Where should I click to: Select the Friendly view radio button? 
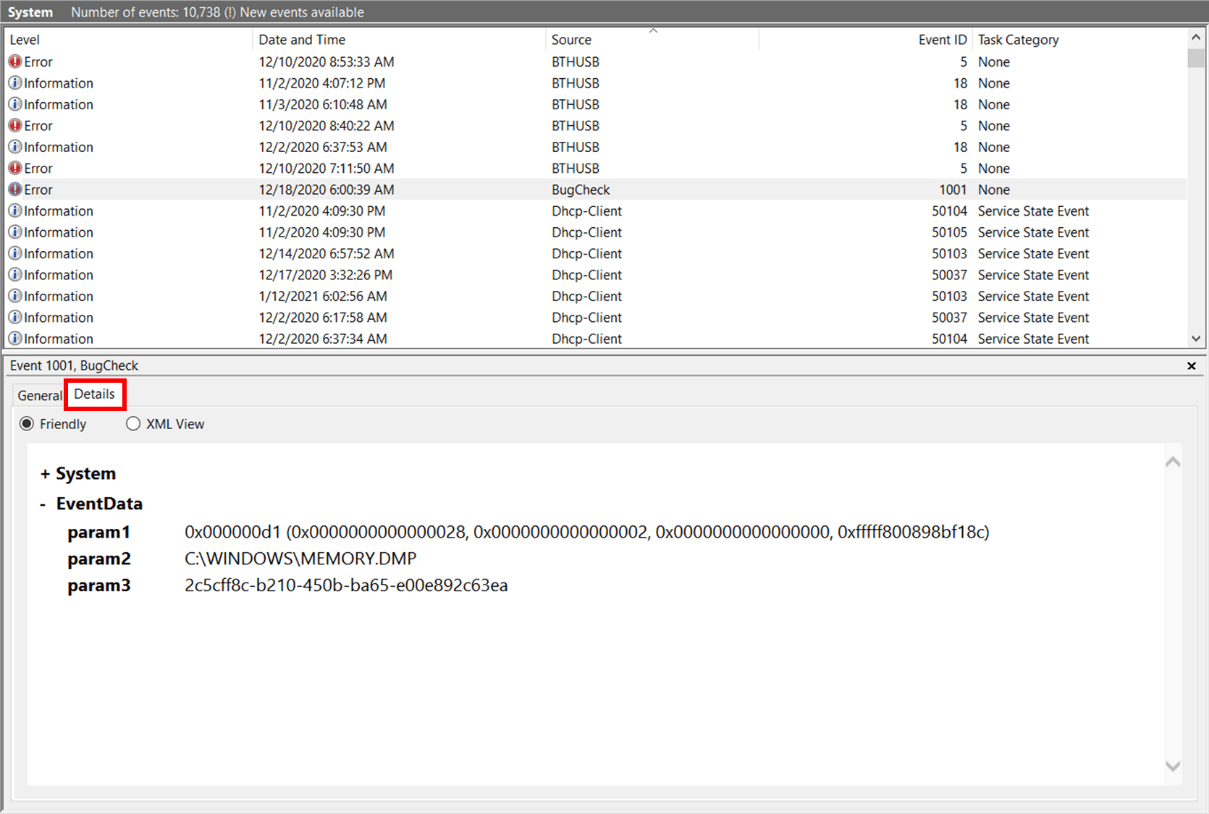(27, 424)
